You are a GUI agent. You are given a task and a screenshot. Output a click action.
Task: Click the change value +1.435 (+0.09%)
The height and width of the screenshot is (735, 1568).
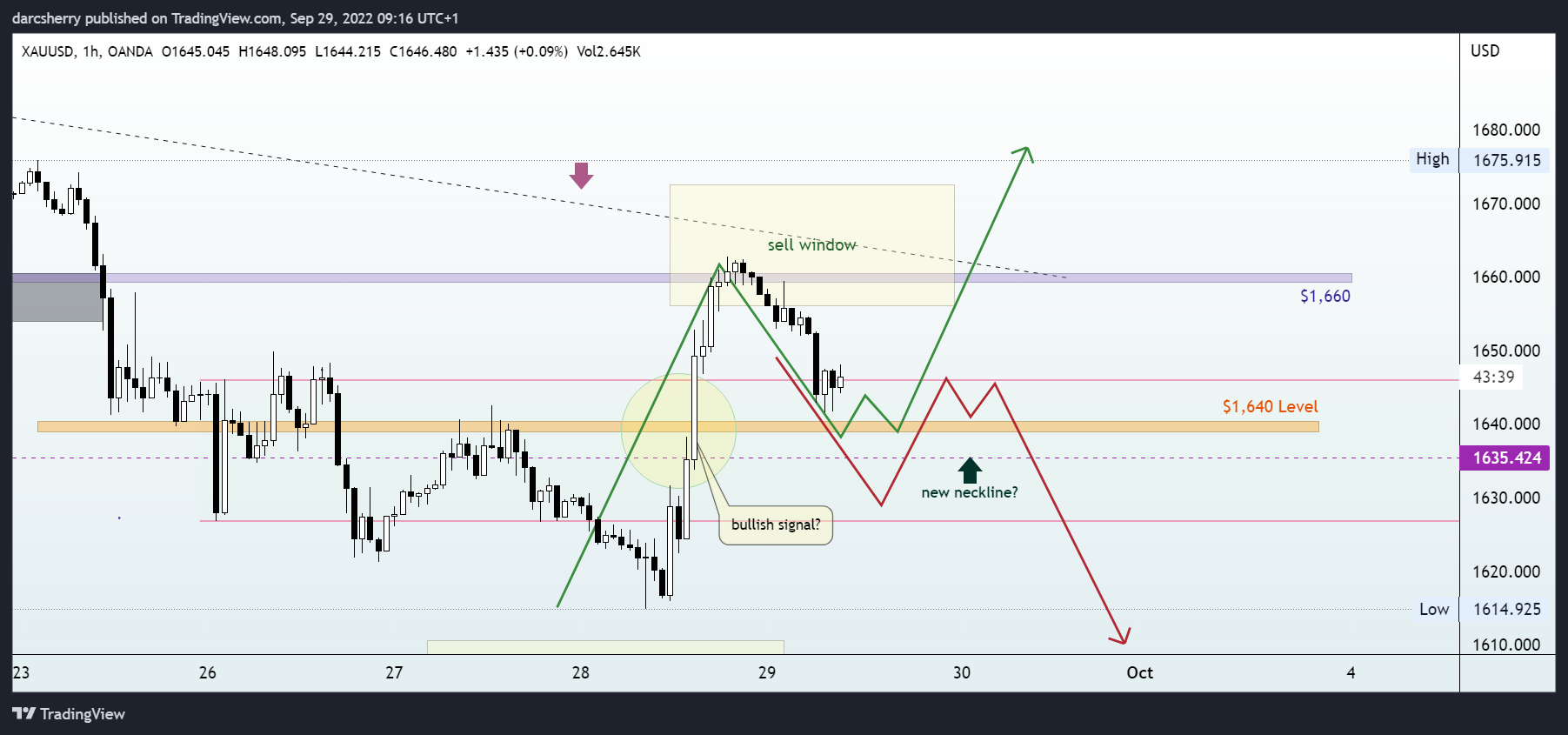517,51
